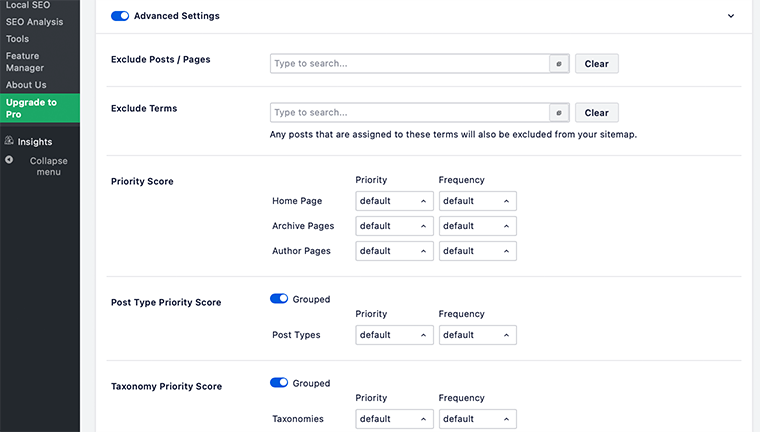Image resolution: width=760 pixels, height=432 pixels.
Task: Click the icon beside Exclude Posts search field
Action: click(x=559, y=64)
